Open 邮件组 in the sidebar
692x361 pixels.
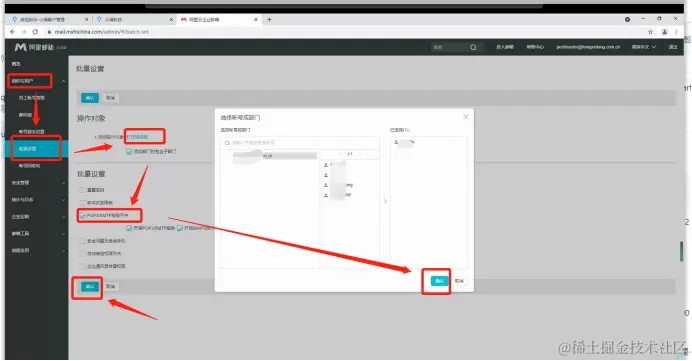[25, 115]
